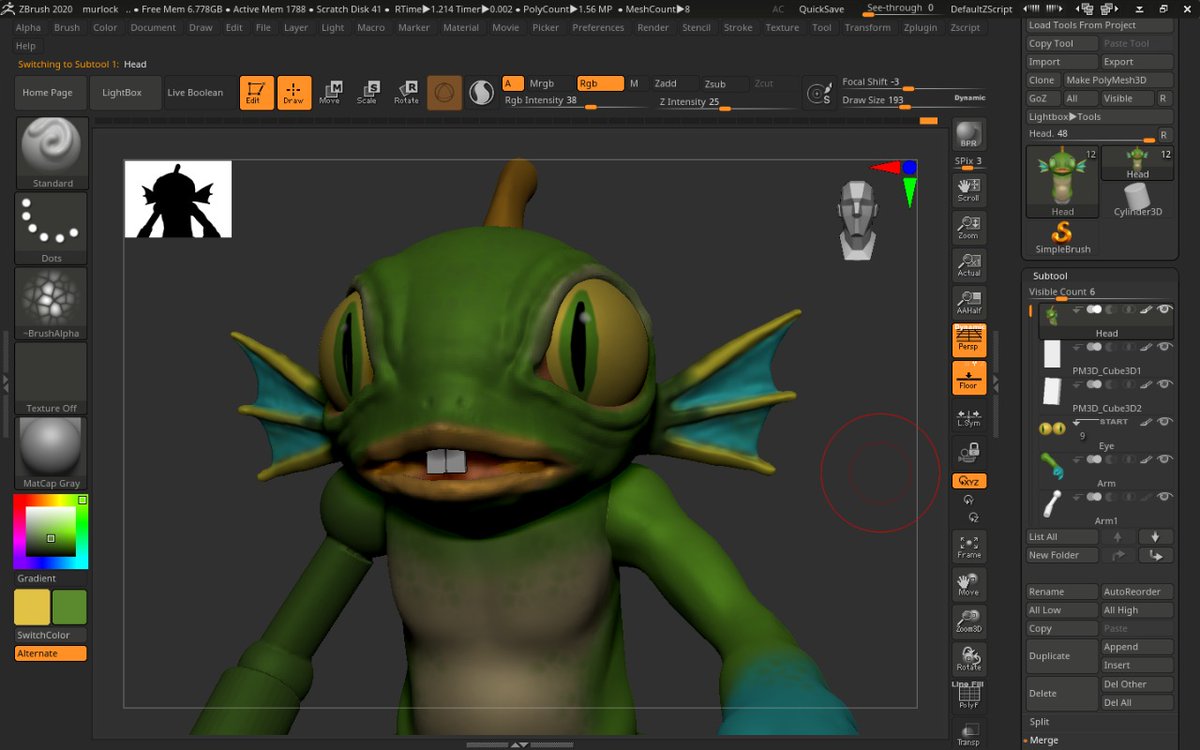Switch to Scale transform mode

point(368,93)
